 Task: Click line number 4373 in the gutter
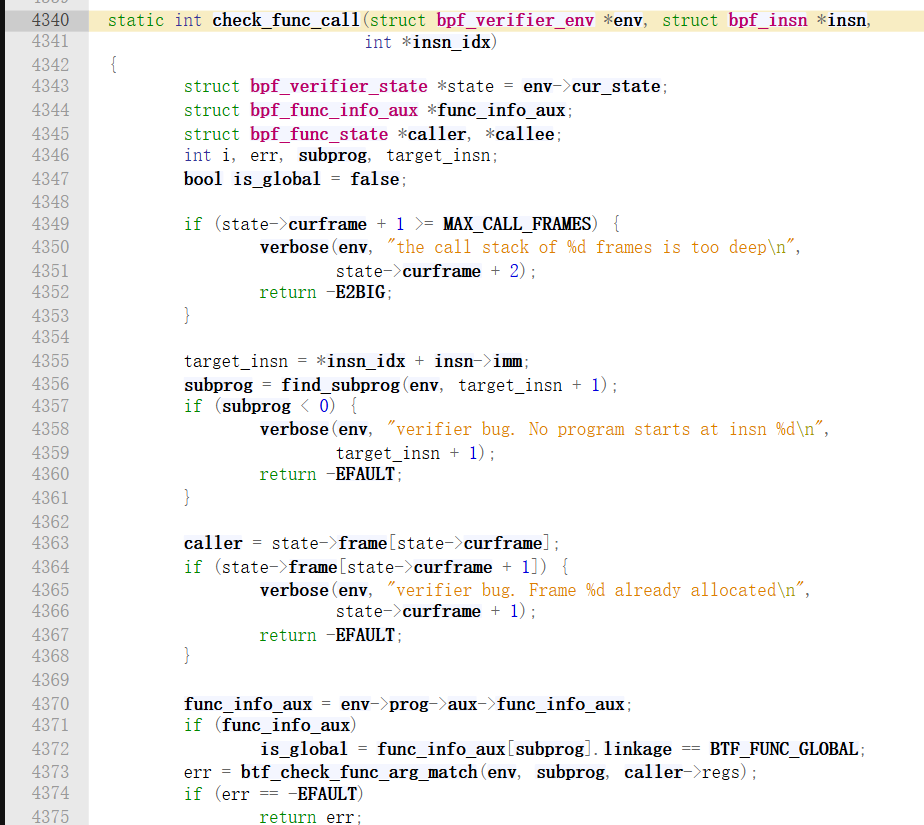51,772
